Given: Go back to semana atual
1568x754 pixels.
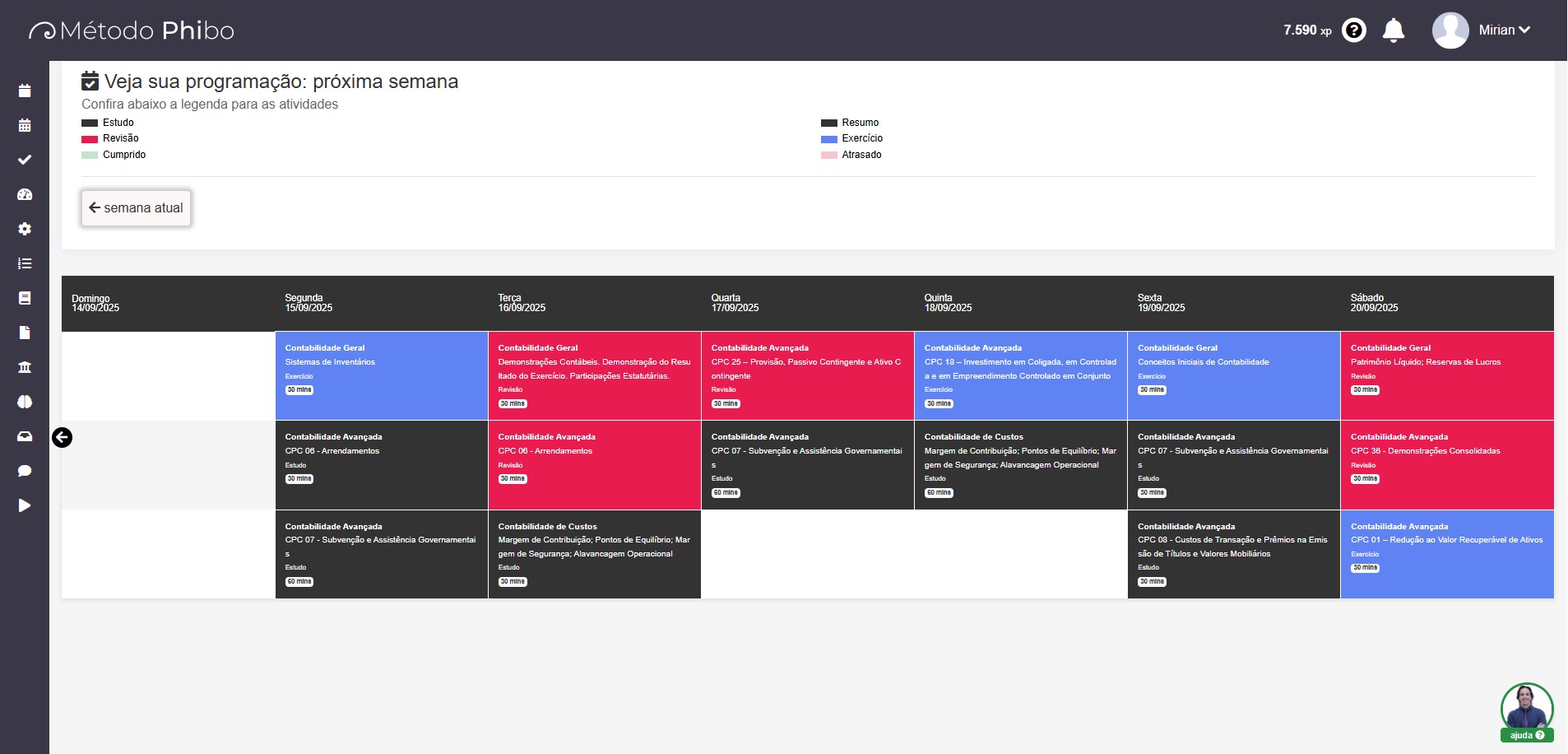Looking at the screenshot, I should point(136,208).
